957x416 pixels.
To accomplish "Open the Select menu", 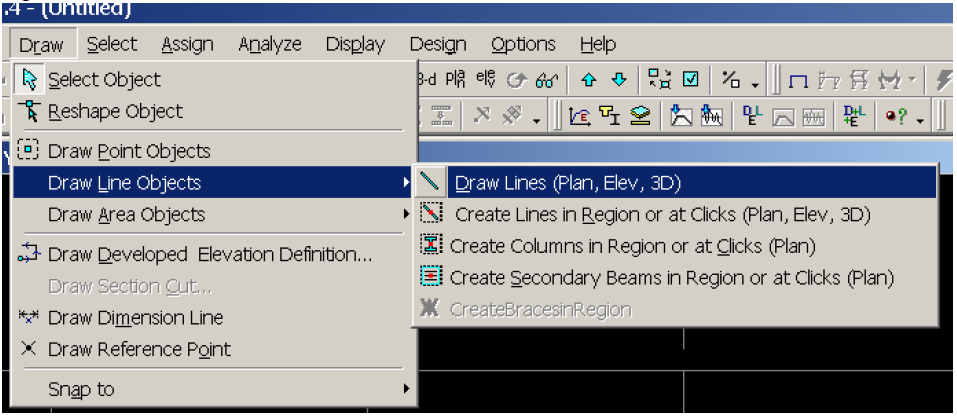I will pyautogui.click(x=112, y=45).
